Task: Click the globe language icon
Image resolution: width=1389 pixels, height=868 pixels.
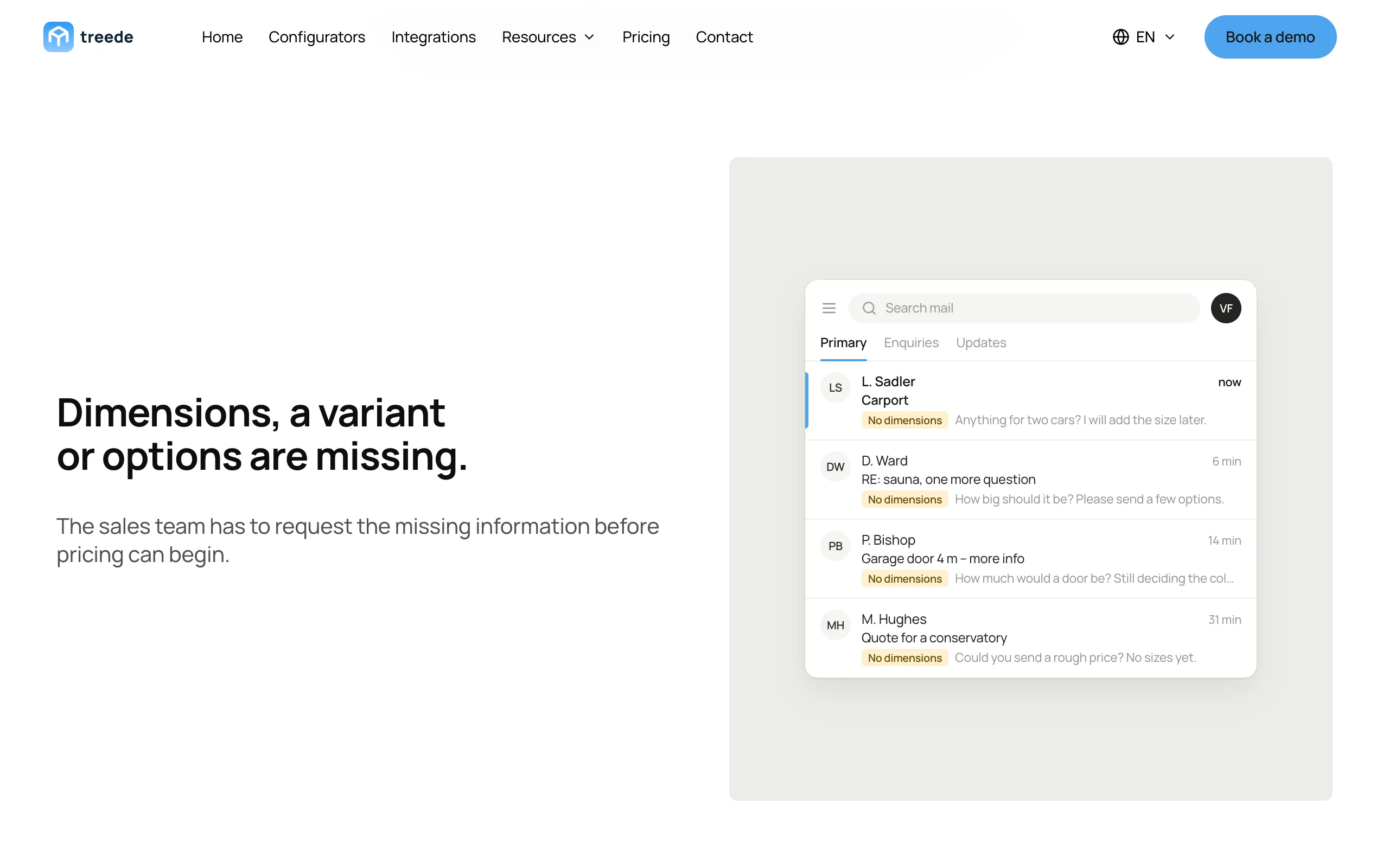Action: point(1120,37)
